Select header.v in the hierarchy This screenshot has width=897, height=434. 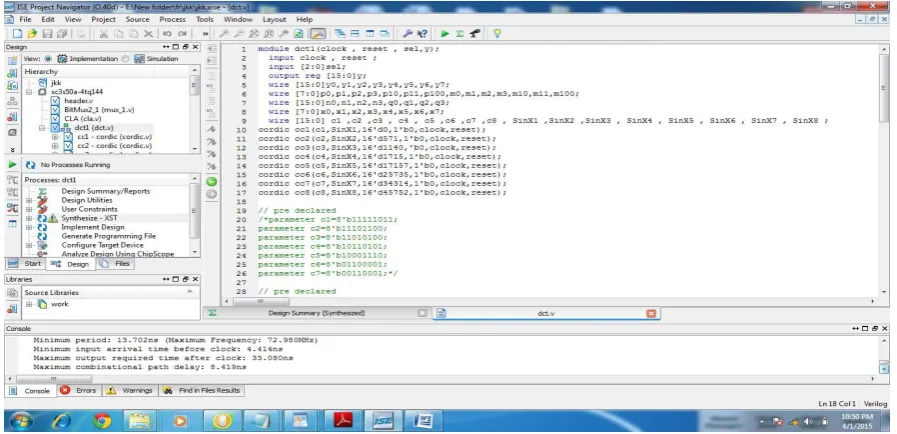tap(78, 101)
